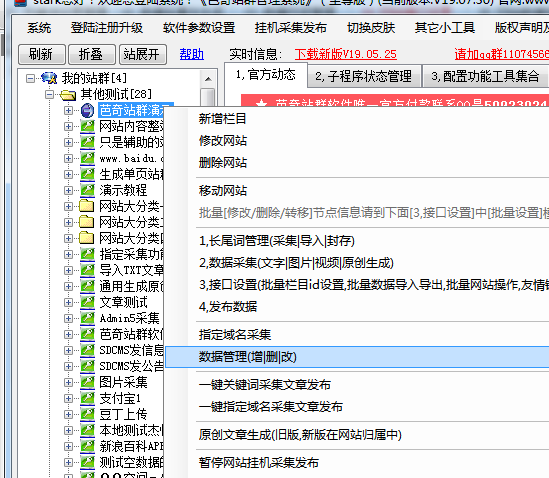Click the green site icon next to 支付宝1
The height and width of the screenshot is (478, 549).
pos(87,399)
